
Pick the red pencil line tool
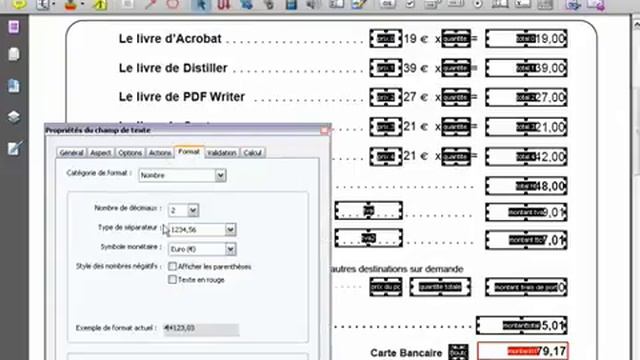(151, 4)
